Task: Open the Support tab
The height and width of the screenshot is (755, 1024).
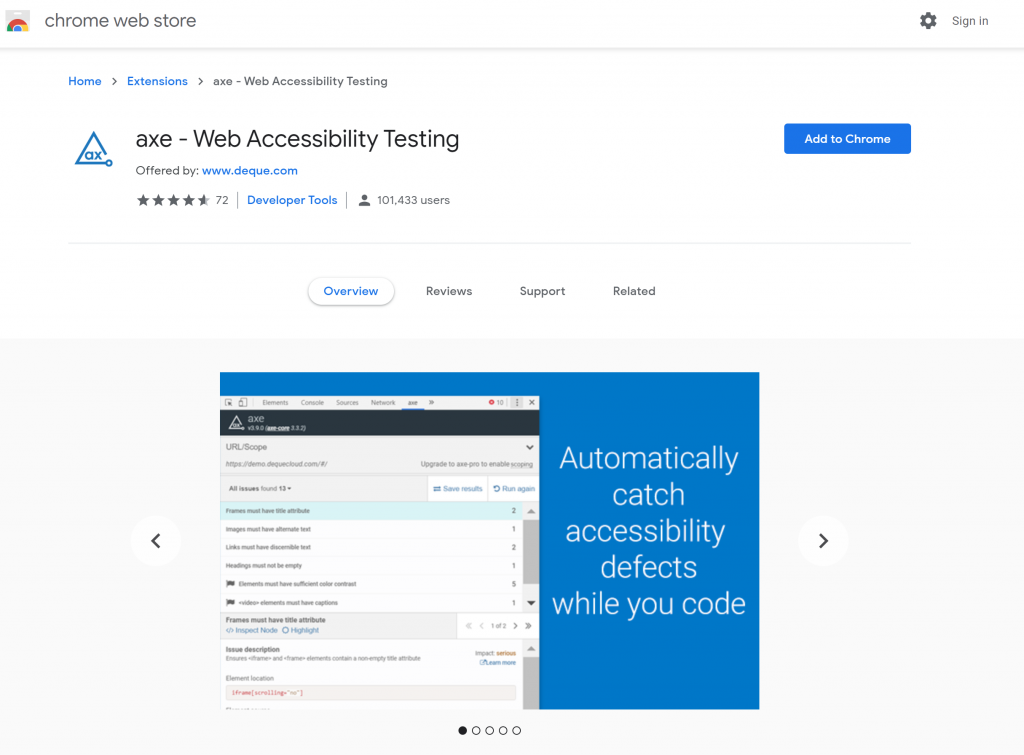Action: point(542,291)
